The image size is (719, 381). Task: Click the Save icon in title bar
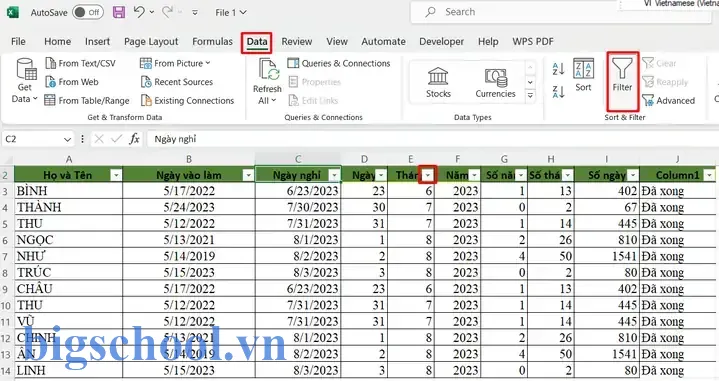pyautogui.click(x=119, y=12)
